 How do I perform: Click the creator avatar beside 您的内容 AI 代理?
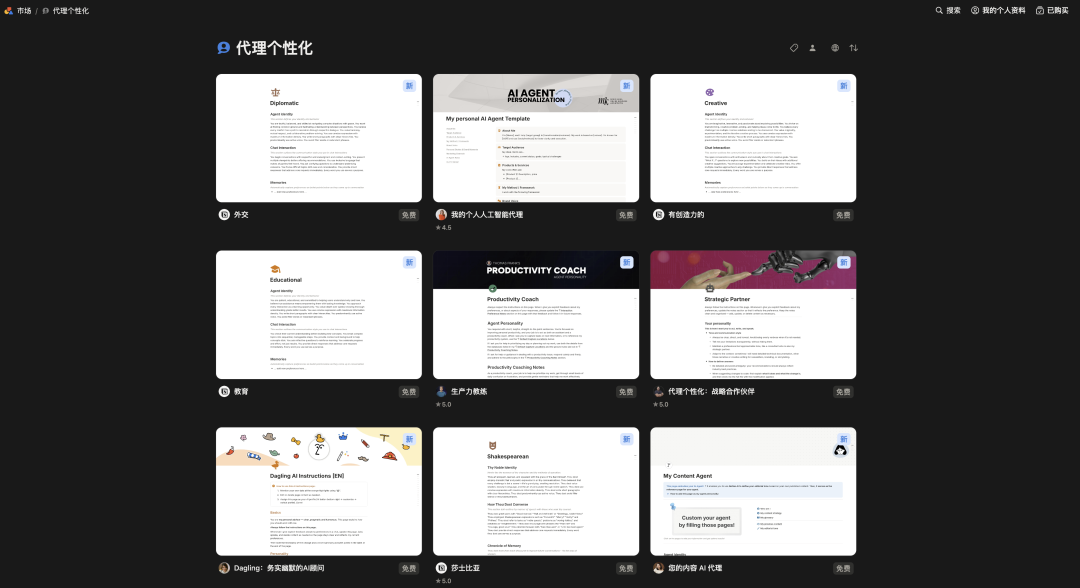[658, 568]
